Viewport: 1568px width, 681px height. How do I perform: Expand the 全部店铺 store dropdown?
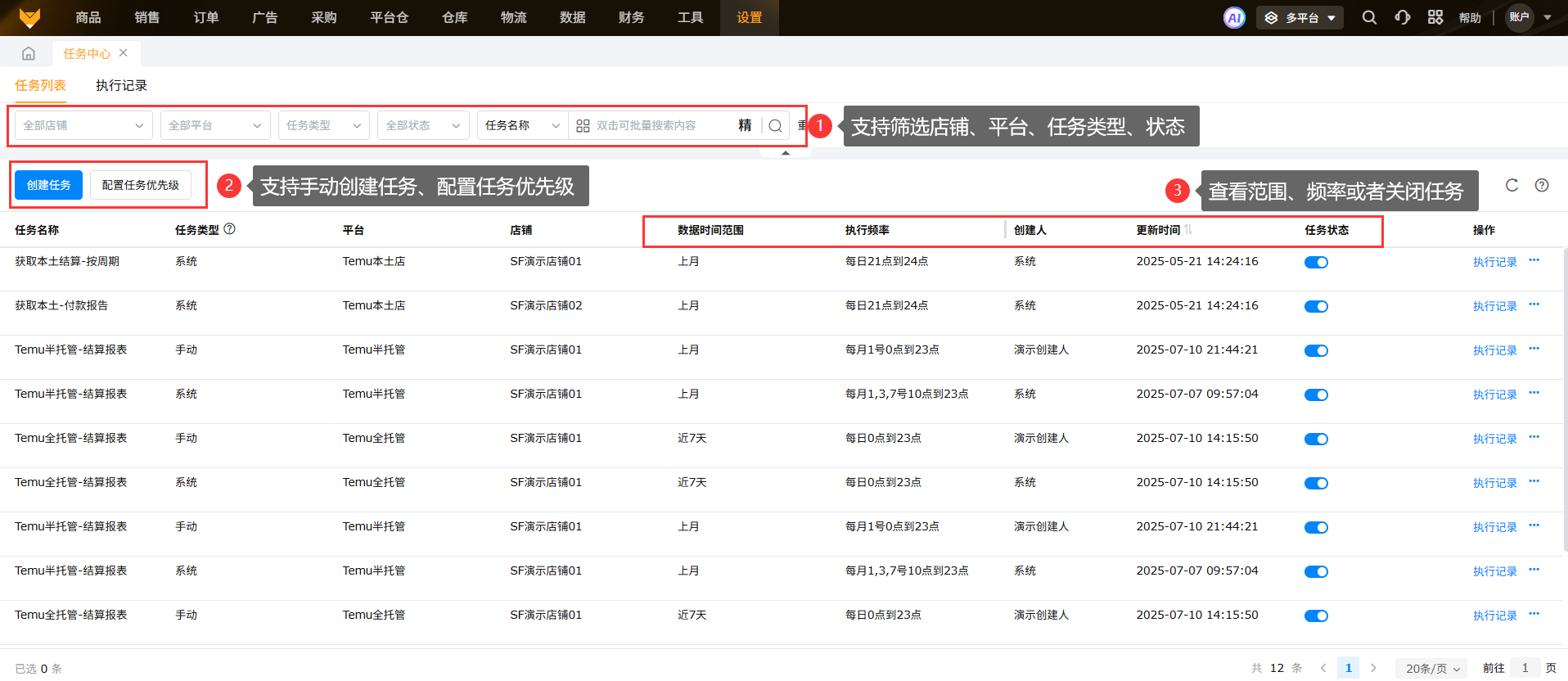[x=83, y=126]
